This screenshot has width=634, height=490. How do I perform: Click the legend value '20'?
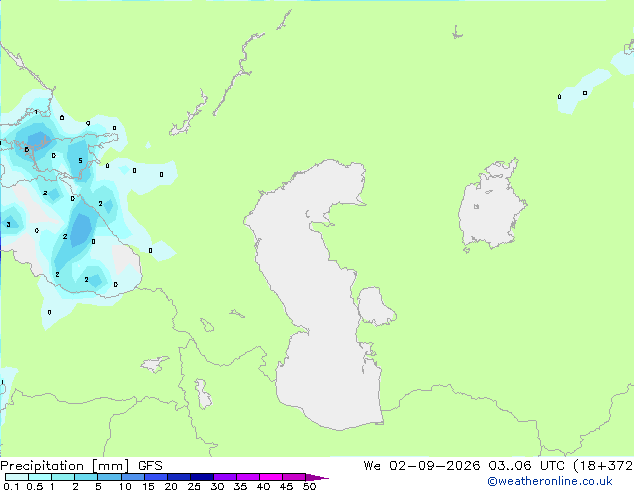[171, 486]
